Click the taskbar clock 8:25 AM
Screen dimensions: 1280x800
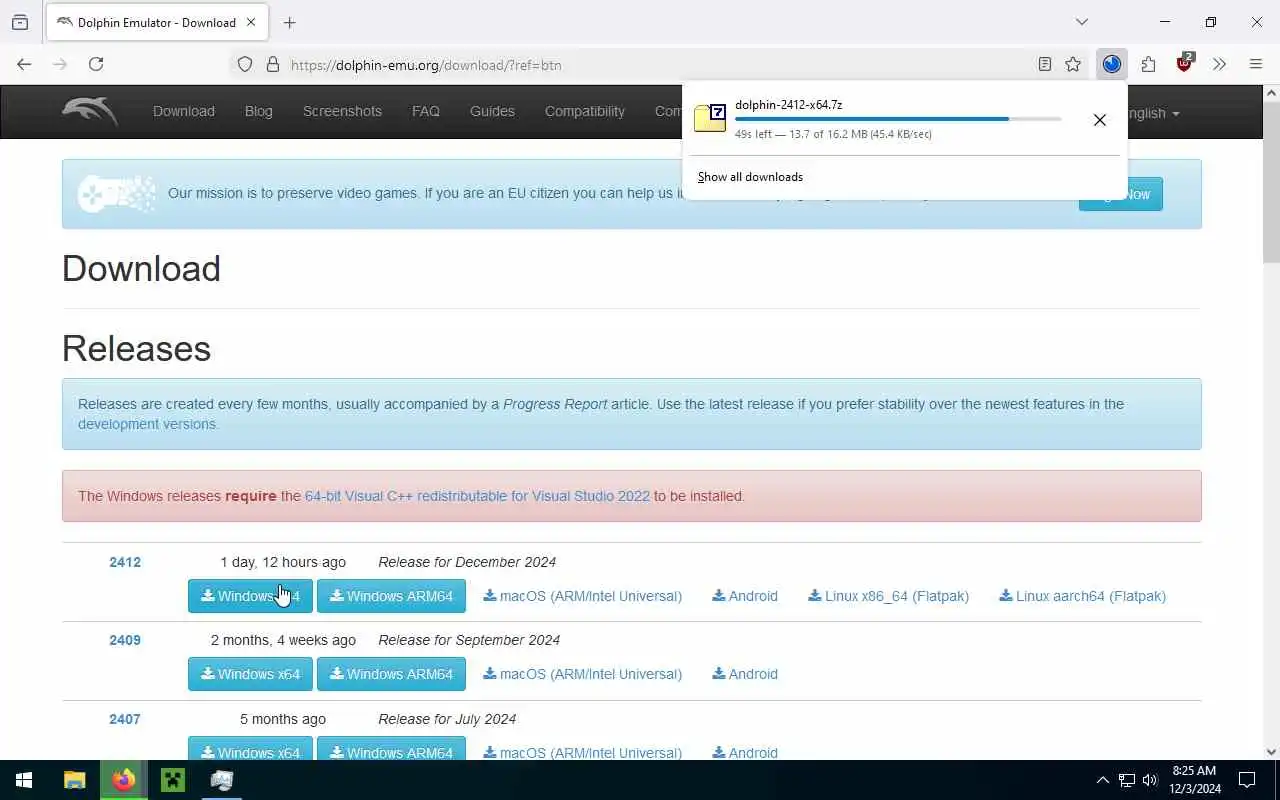(1195, 780)
